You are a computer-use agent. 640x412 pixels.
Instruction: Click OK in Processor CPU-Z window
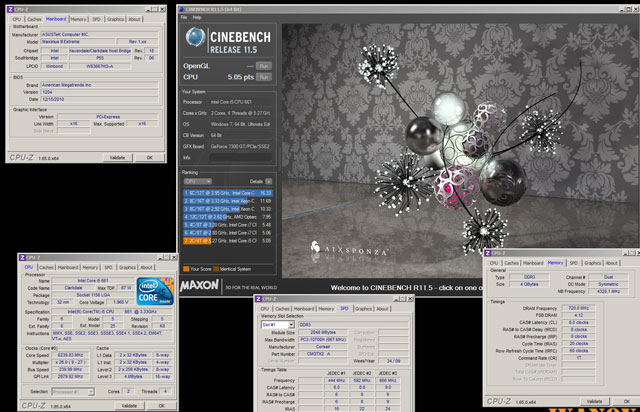(162, 406)
